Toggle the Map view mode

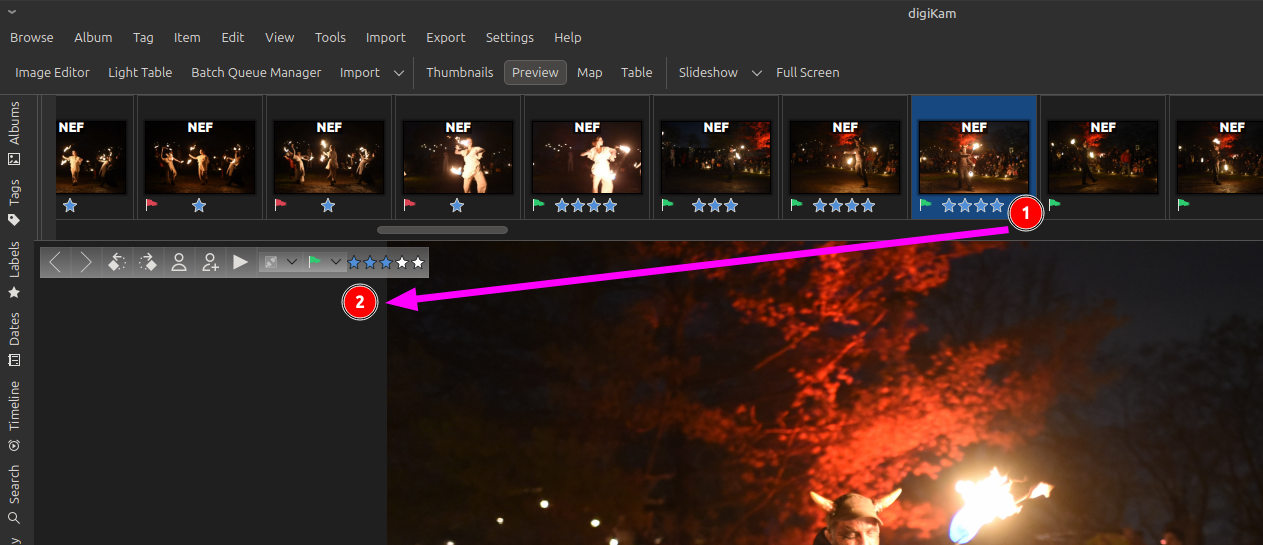589,72
